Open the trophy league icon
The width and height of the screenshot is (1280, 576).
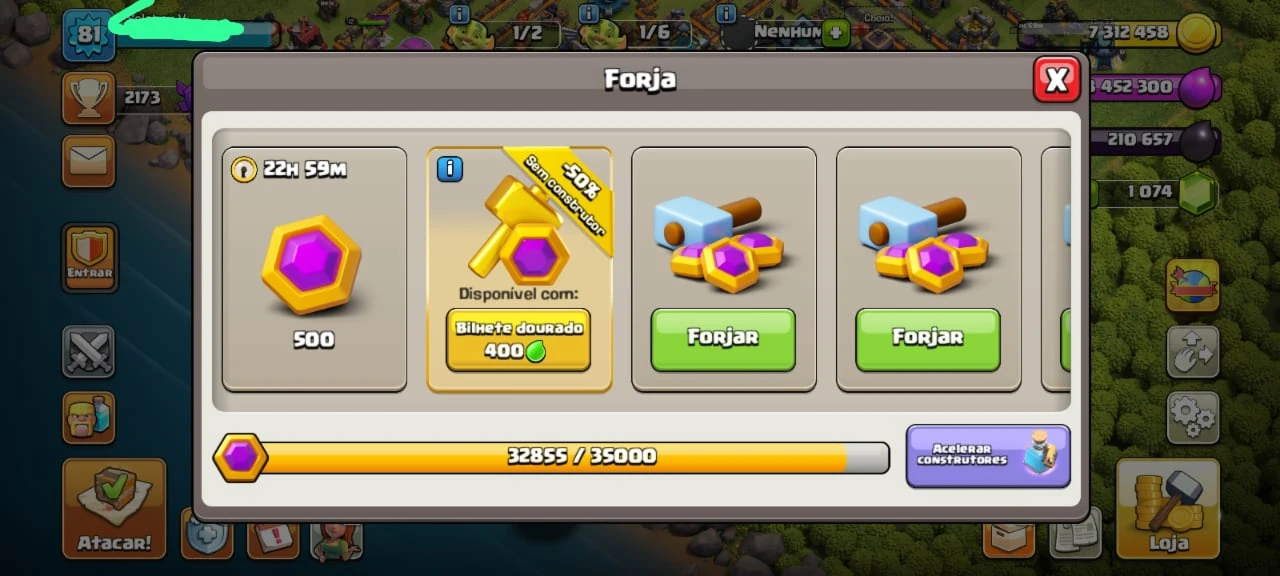89,98
